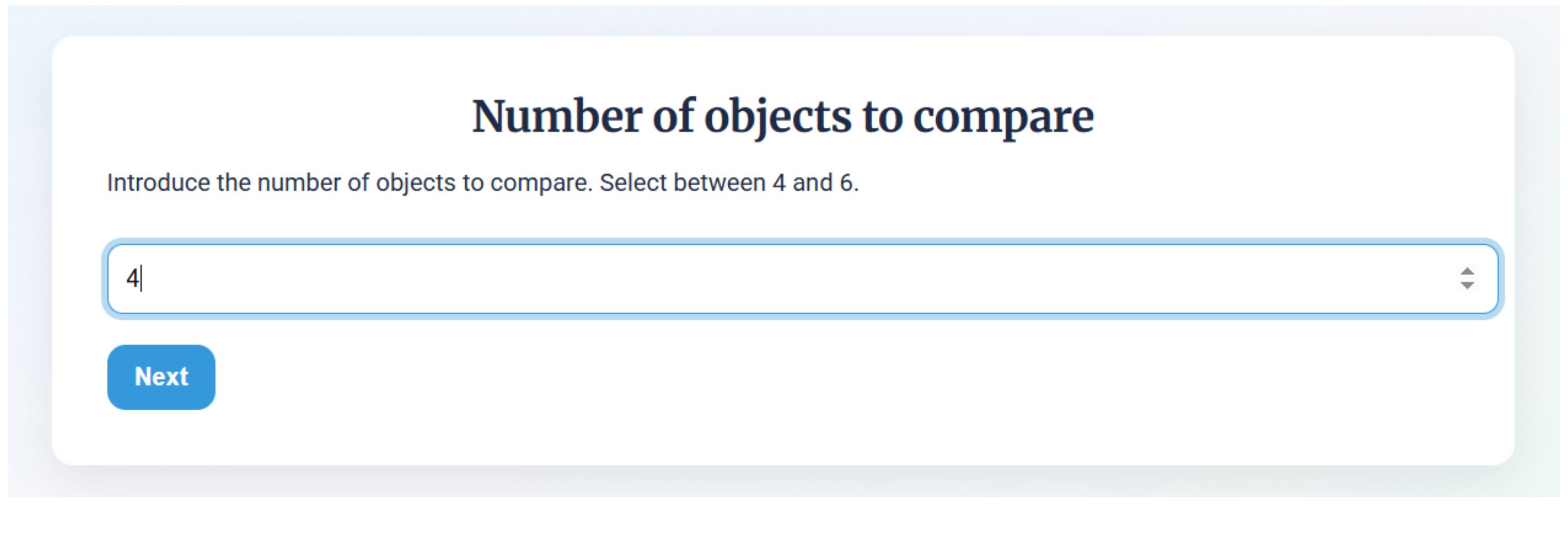Click the Next button
The height and width of the screenshot is (538, 1568).
161,377
